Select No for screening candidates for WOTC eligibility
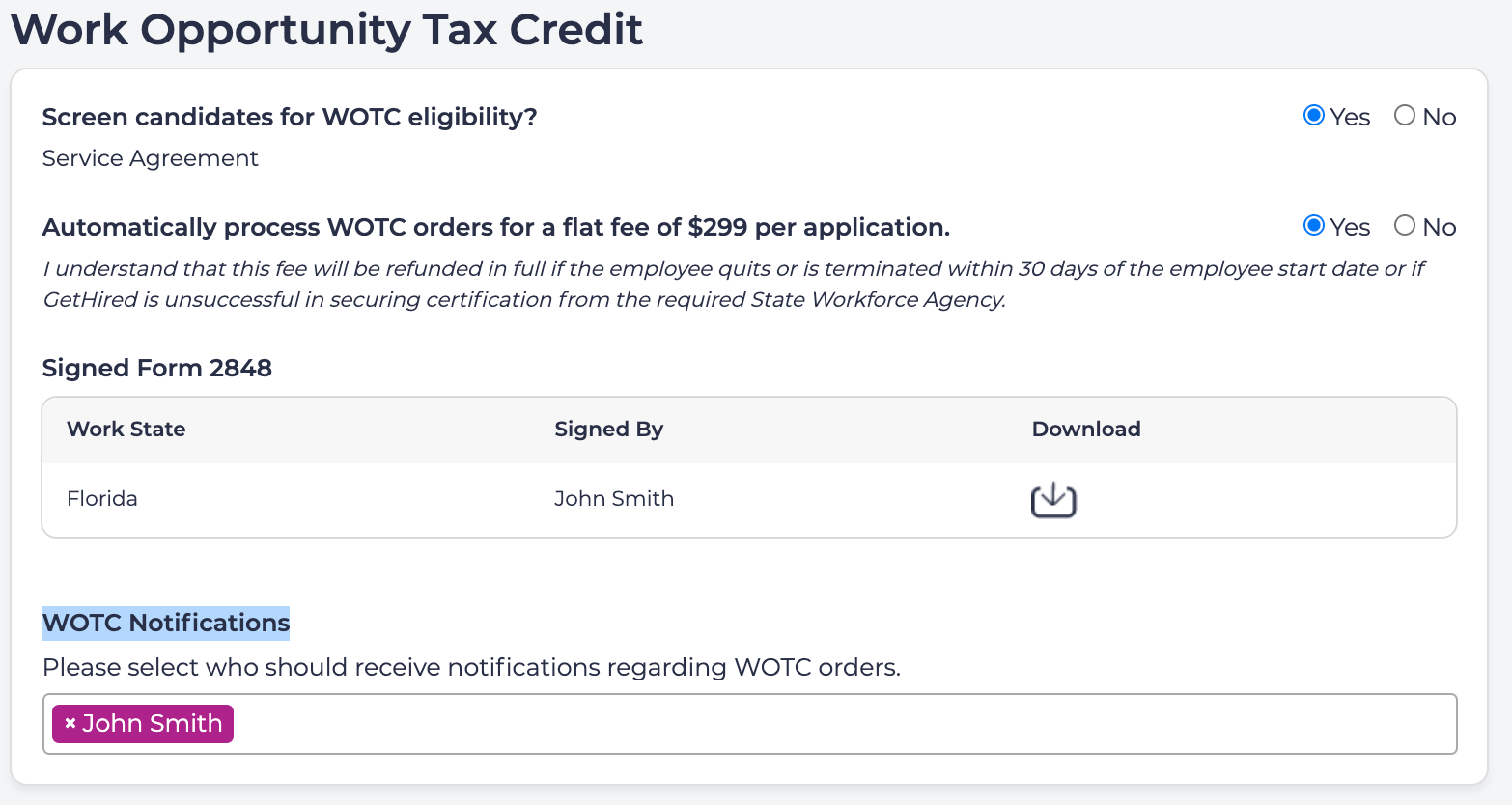 point(1403,116)
